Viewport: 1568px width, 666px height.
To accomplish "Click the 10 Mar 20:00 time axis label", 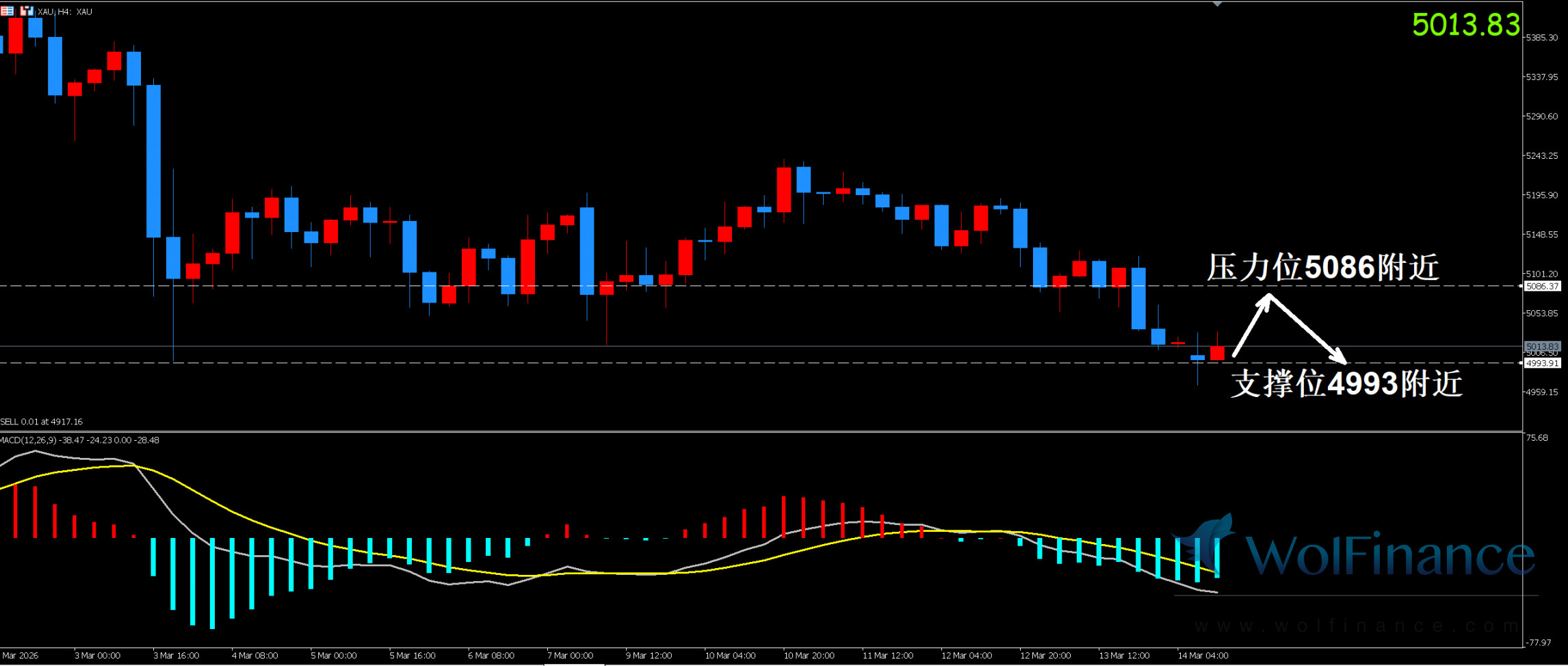I will pyautogui.click(x=809, y=656).
